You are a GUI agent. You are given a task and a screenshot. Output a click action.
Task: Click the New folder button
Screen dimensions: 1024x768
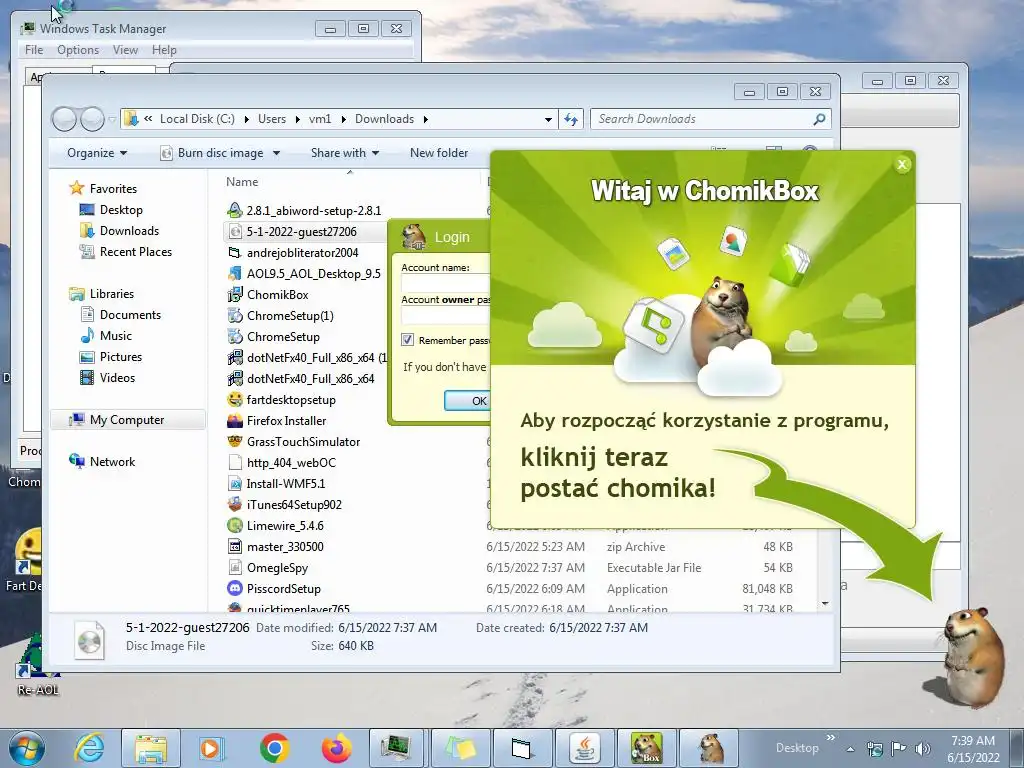(439, 153)
